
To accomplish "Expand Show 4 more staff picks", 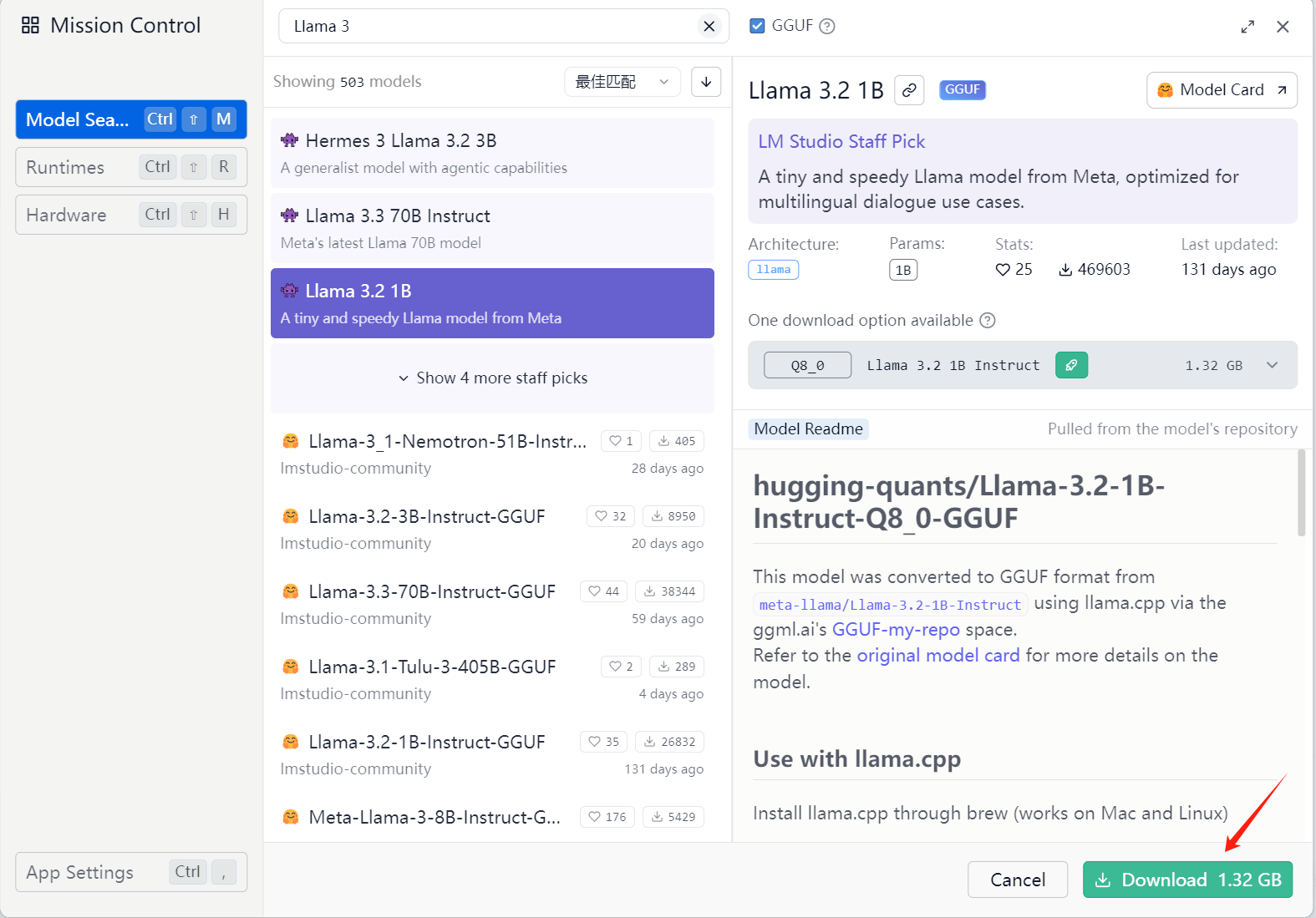I will click(492, 378).
